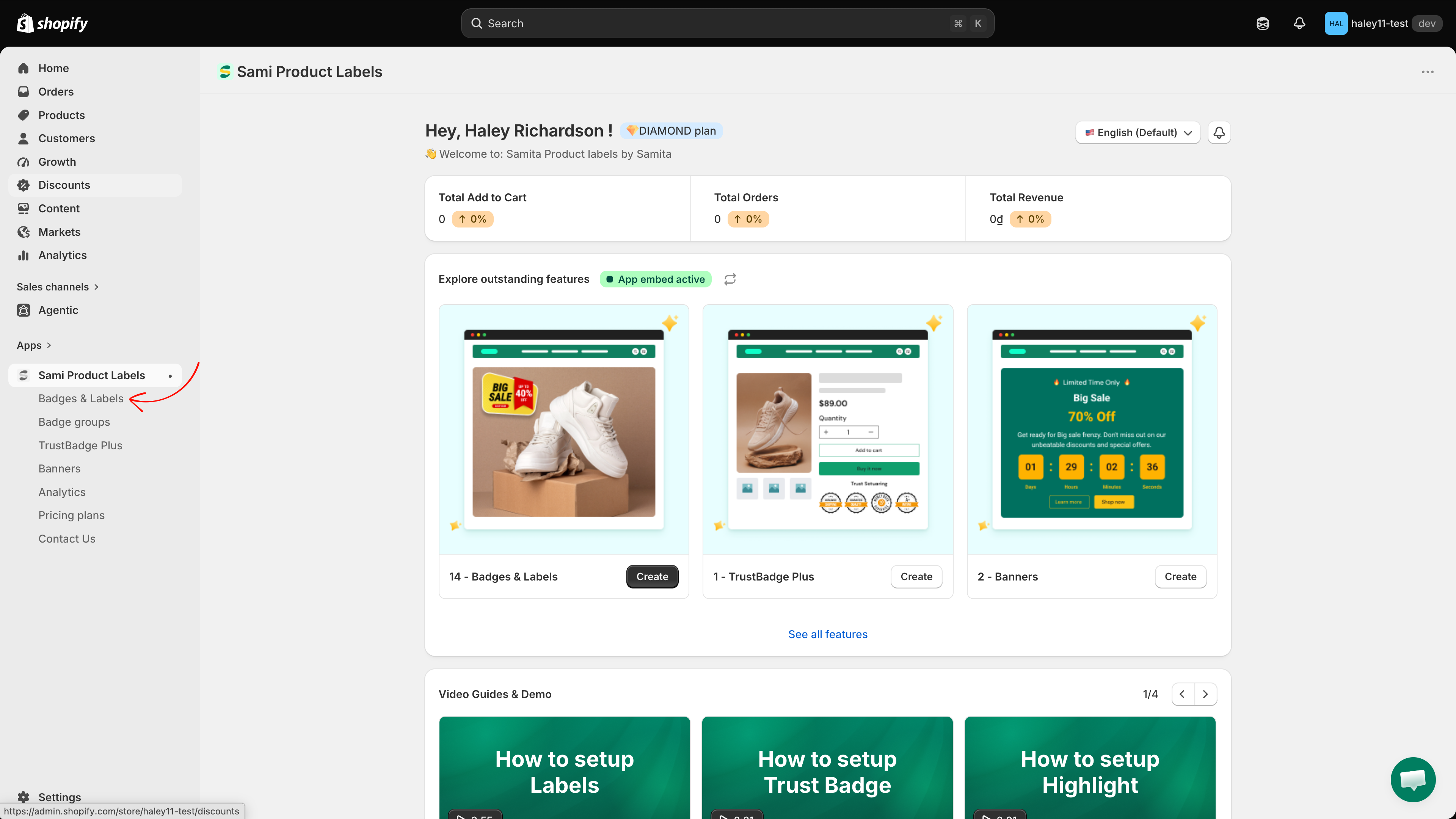Go to previous video guides page
The height and width of the screenshot is (819, 1456).
tap(1183, 694)
